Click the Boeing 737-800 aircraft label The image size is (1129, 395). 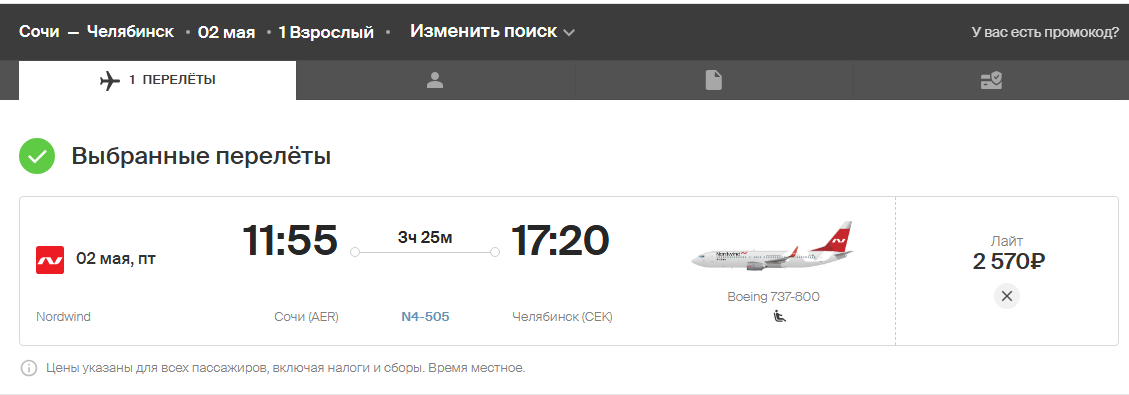(773, 296)
